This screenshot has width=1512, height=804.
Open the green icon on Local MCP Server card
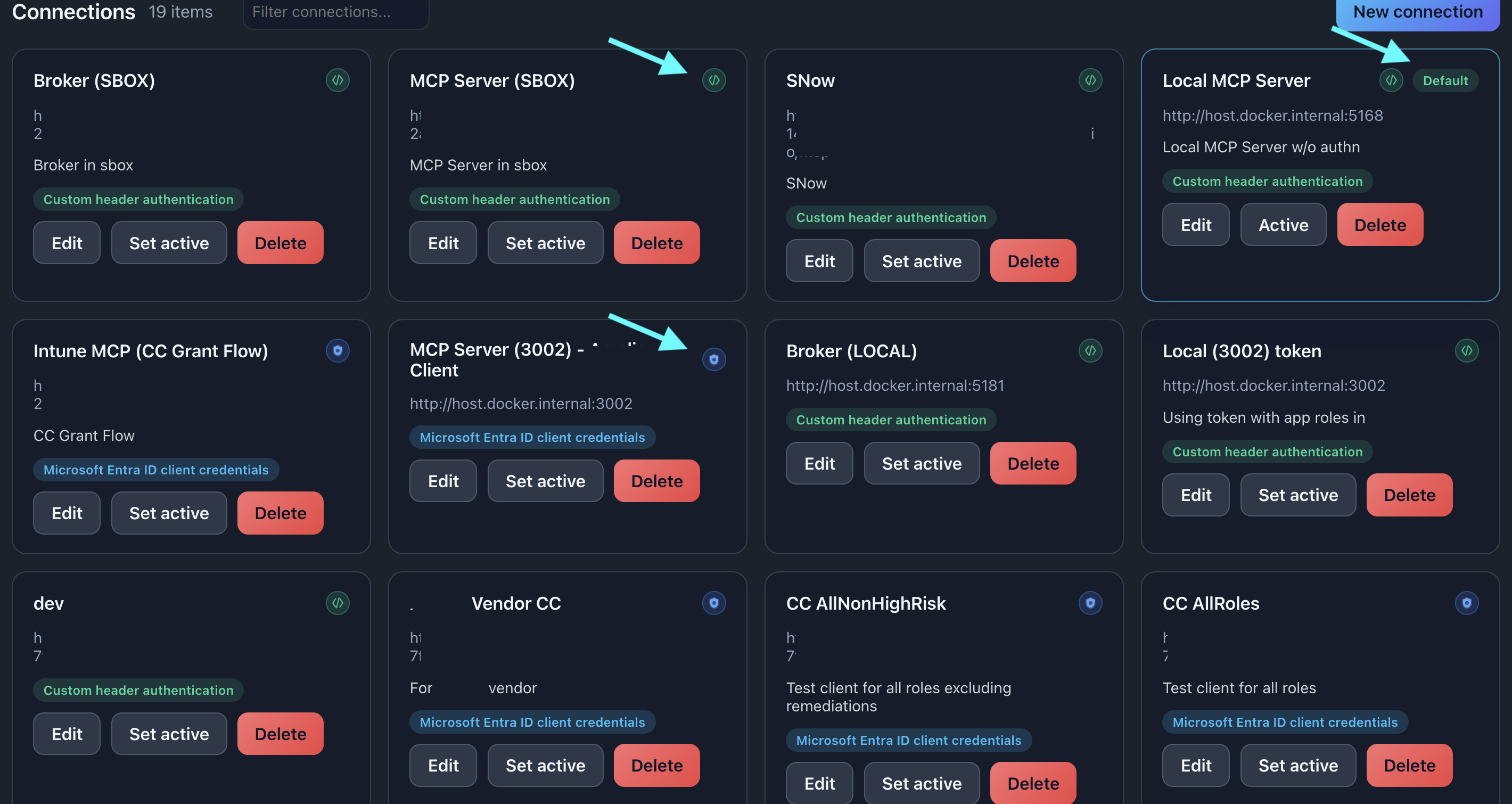click(x=1391, y=80)
